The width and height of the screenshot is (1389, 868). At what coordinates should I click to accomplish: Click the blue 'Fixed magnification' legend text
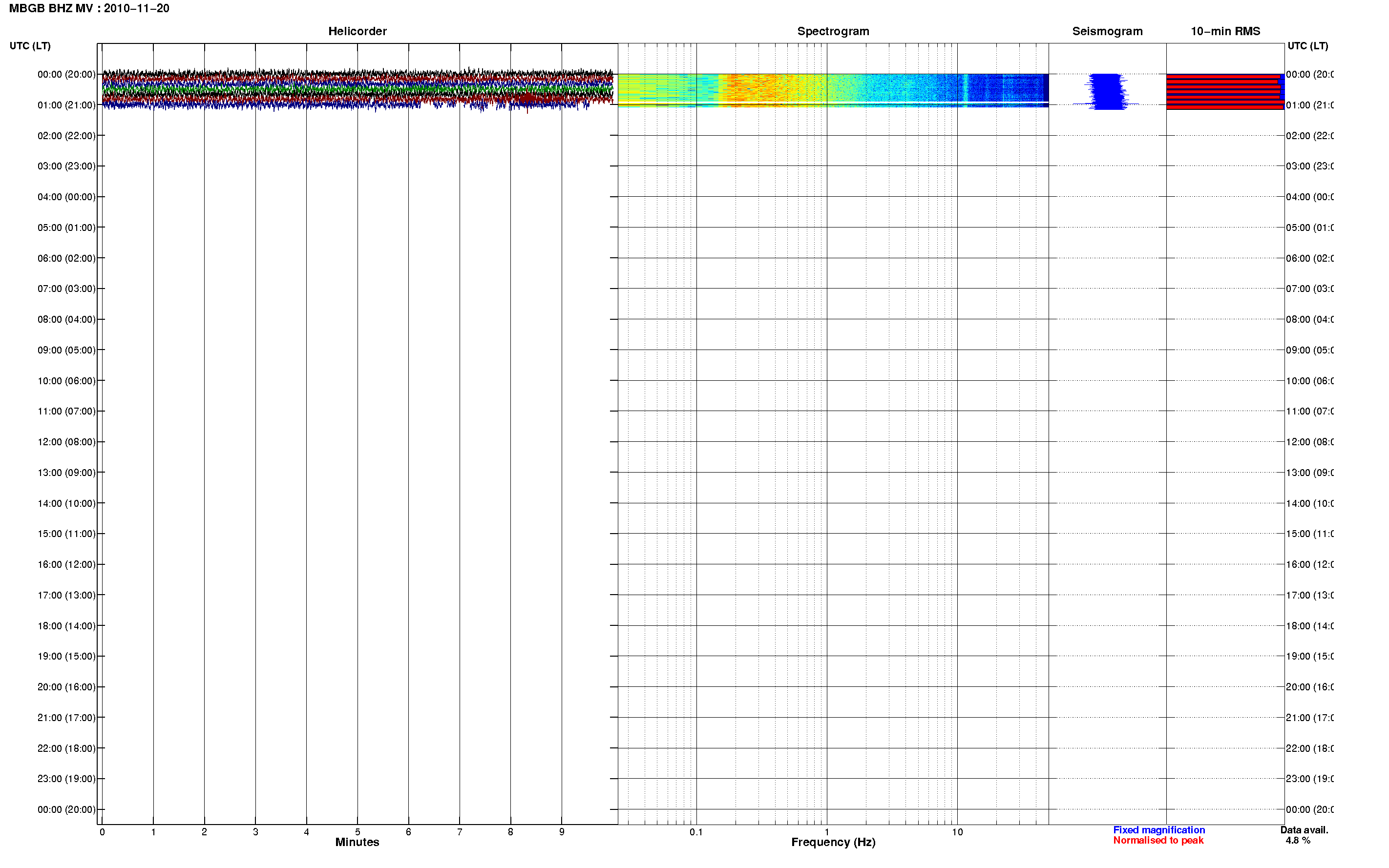[x=1159, y=830]
